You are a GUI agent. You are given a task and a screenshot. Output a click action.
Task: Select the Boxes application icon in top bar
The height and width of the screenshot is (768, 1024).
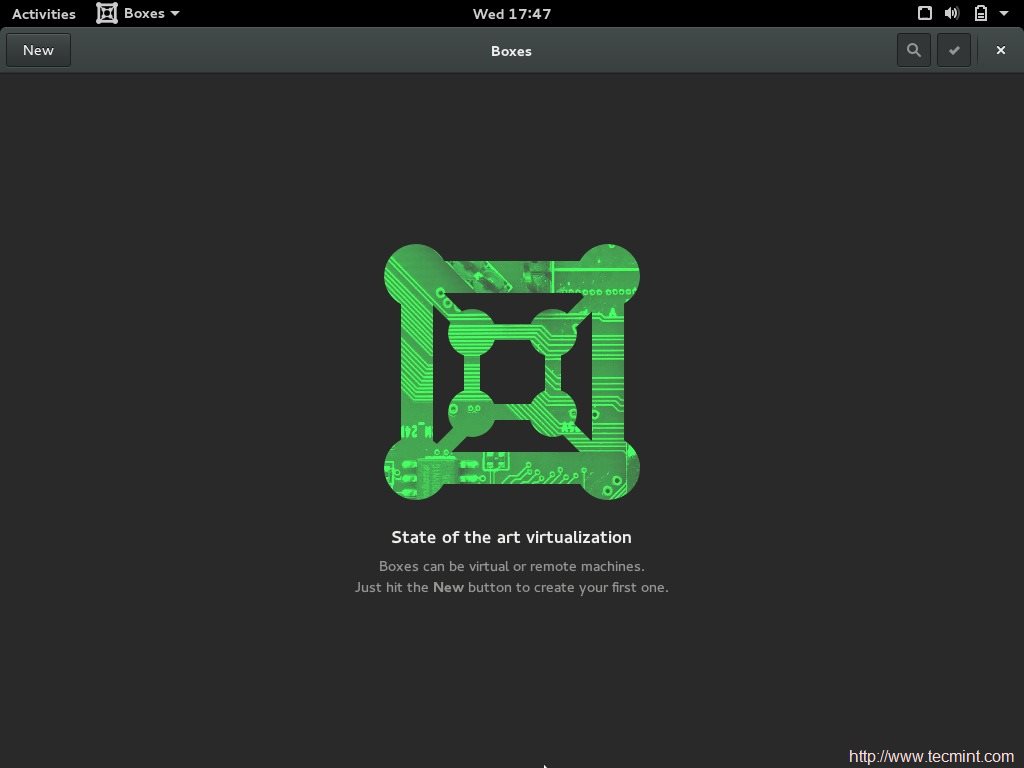(x=107, y=13)
